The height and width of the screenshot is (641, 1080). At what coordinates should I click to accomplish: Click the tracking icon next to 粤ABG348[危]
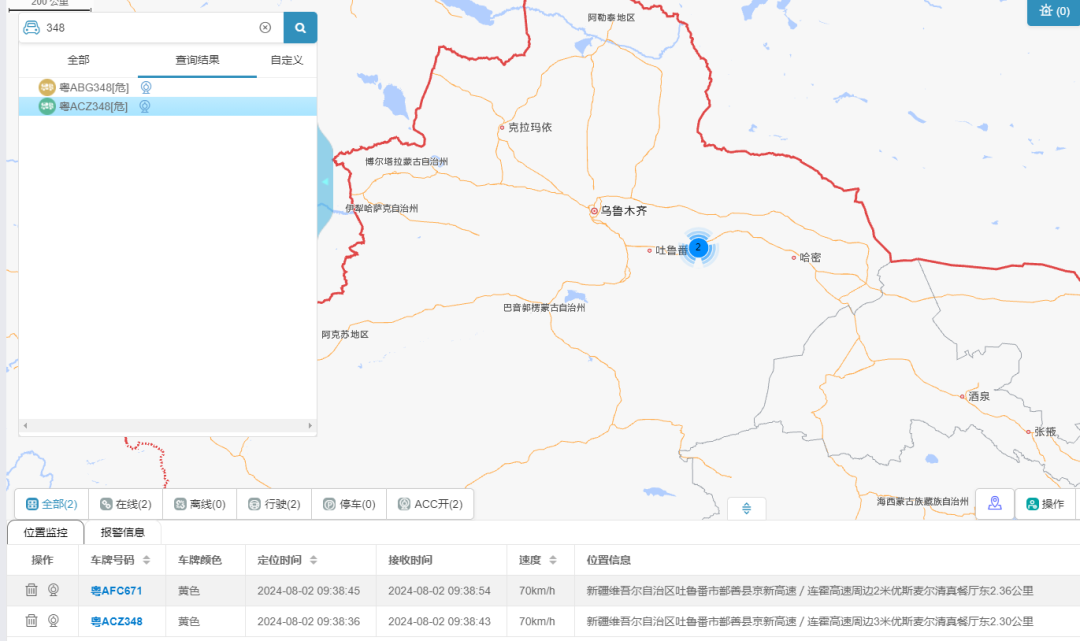pos(146,88)
